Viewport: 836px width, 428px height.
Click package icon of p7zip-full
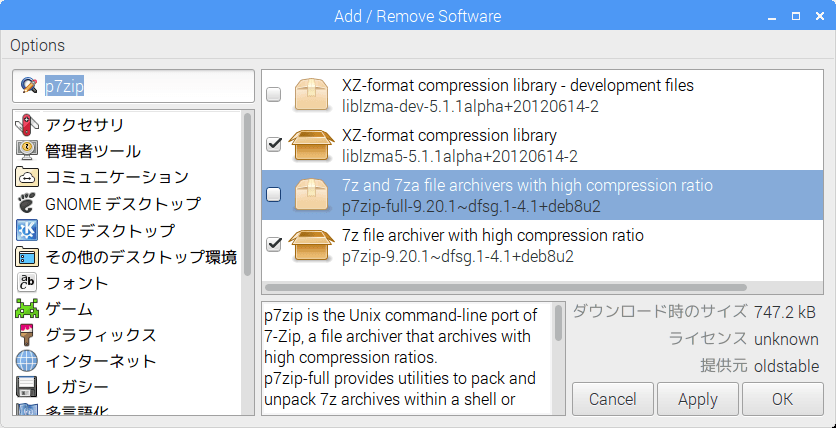tap(311, 195)
